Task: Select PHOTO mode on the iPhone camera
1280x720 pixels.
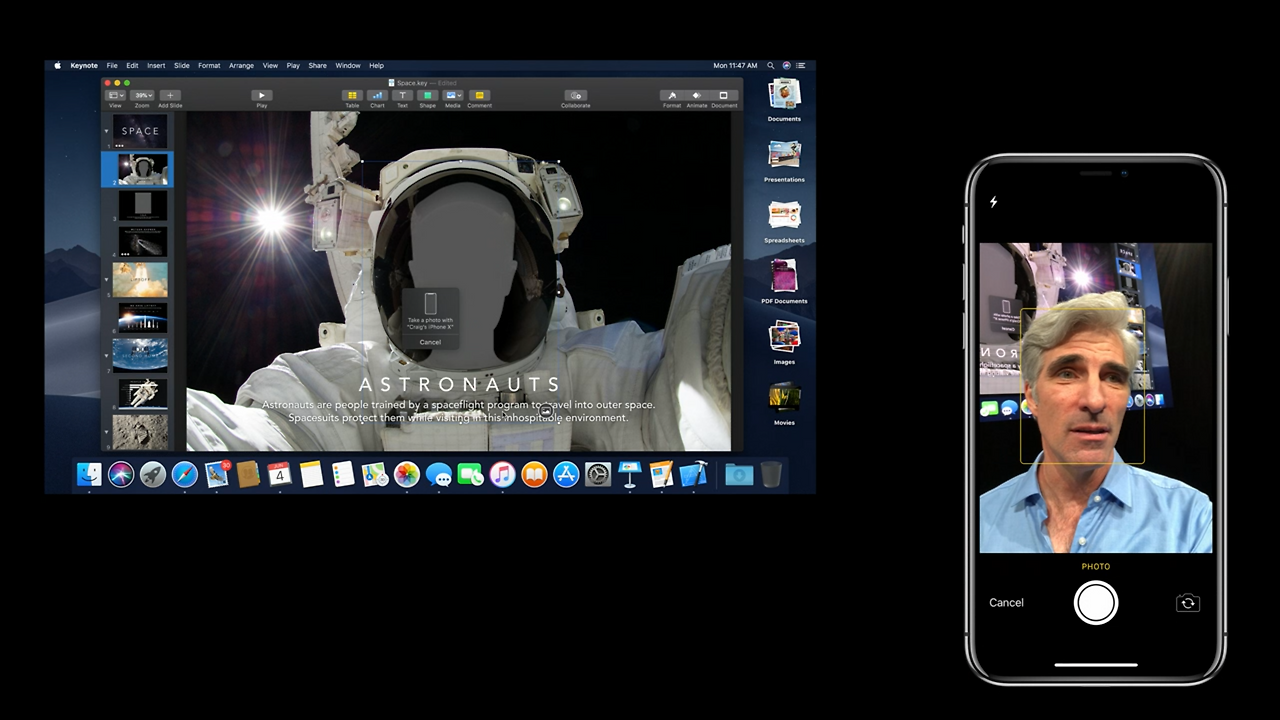Action: 1096,567
